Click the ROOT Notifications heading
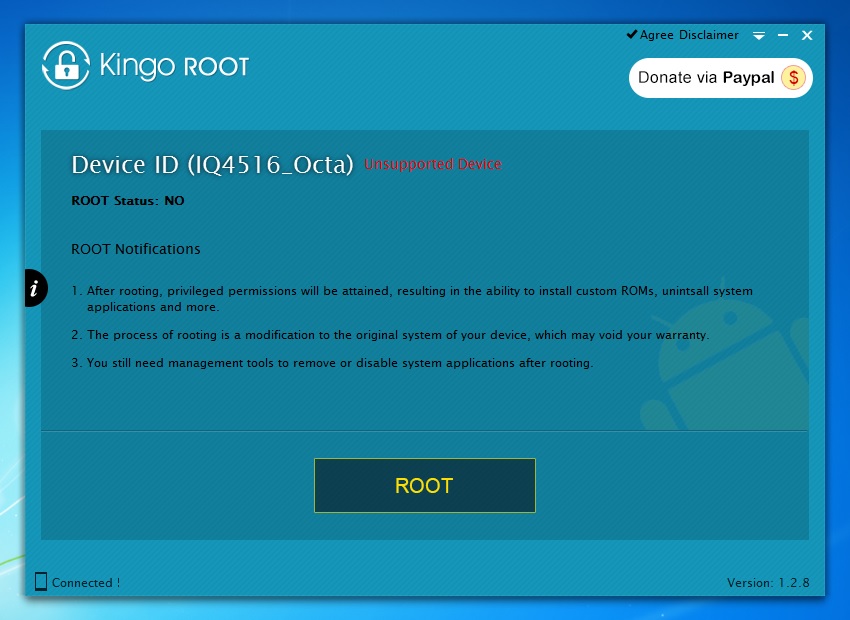 click(136, 249)
